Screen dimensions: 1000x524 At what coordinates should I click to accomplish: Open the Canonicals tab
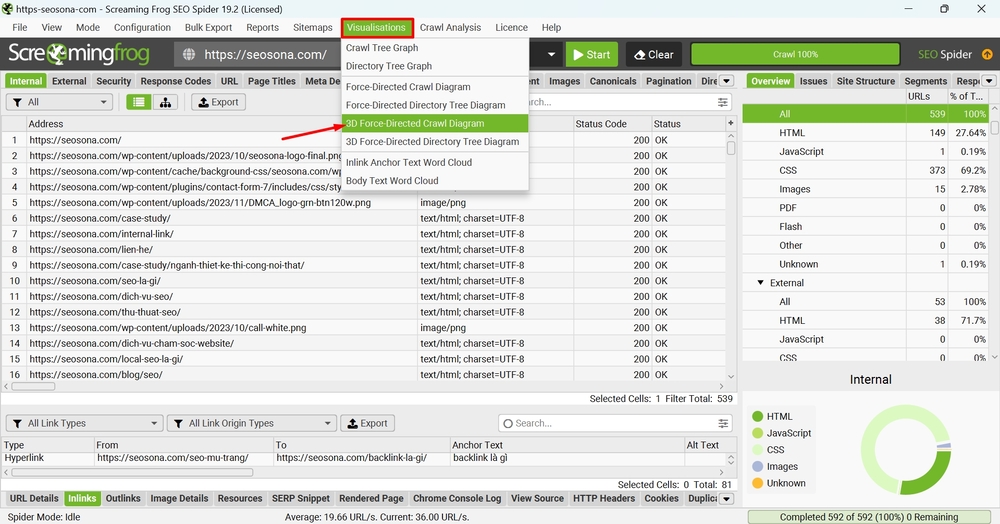(613, 81)
